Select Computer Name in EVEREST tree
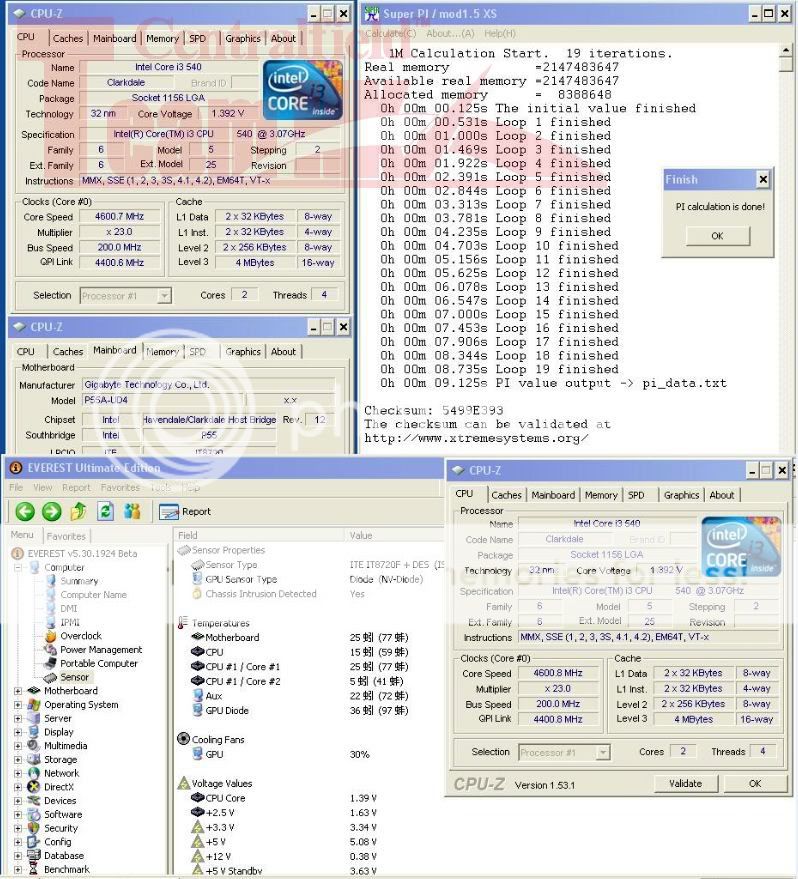Screen dimensions: 798x879 [x=93, y=595]
